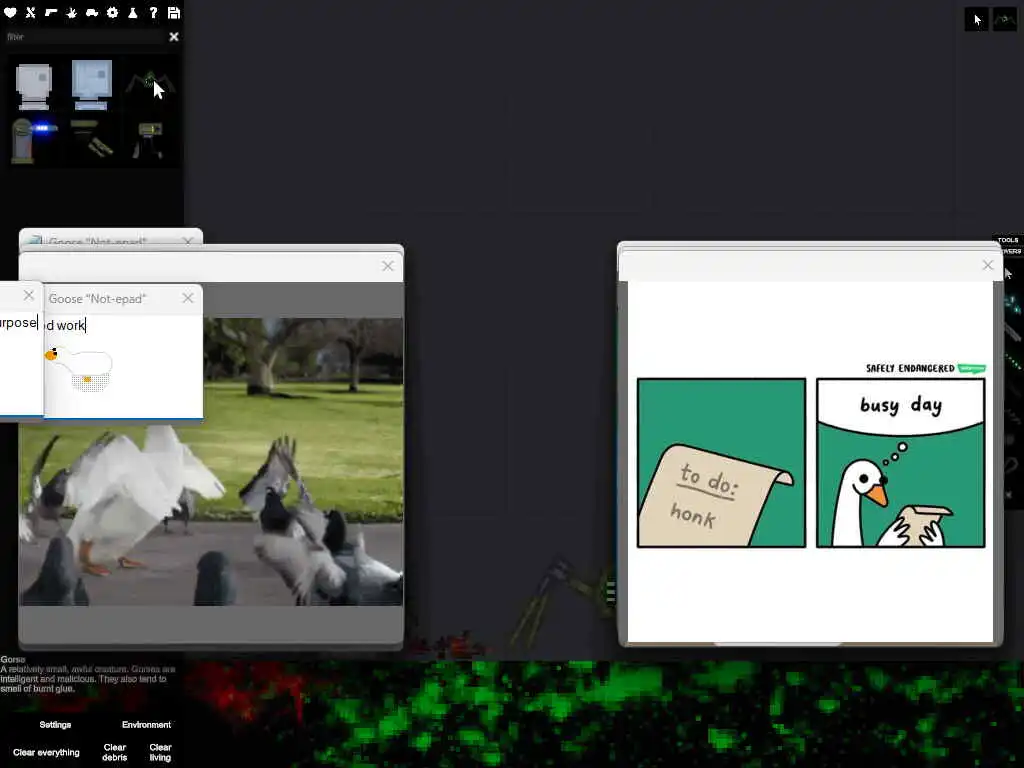
Task: Open the floppy disk saves category
Action: point(174,12)
